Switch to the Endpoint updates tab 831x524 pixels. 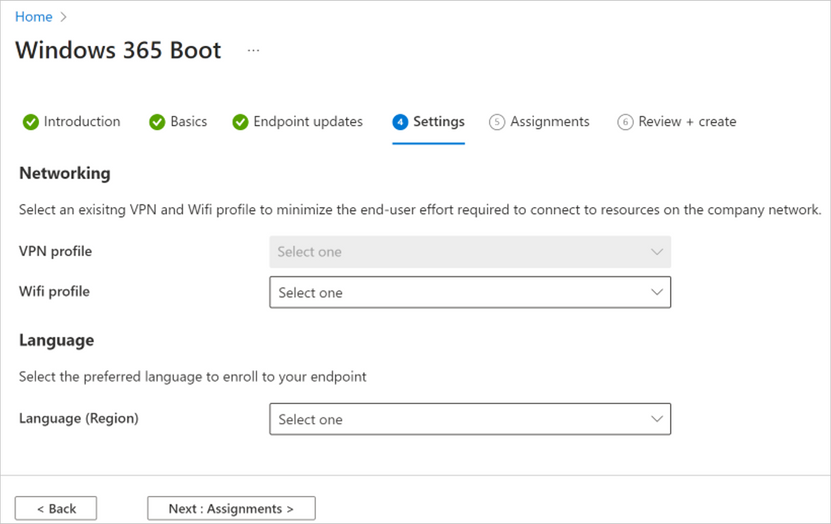tap(308, 122)
